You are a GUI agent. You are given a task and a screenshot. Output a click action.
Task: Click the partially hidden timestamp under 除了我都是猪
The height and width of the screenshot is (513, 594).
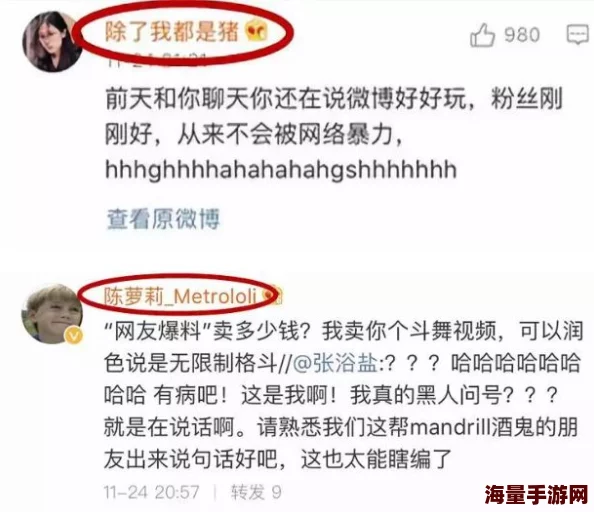(x=157, y=60)
